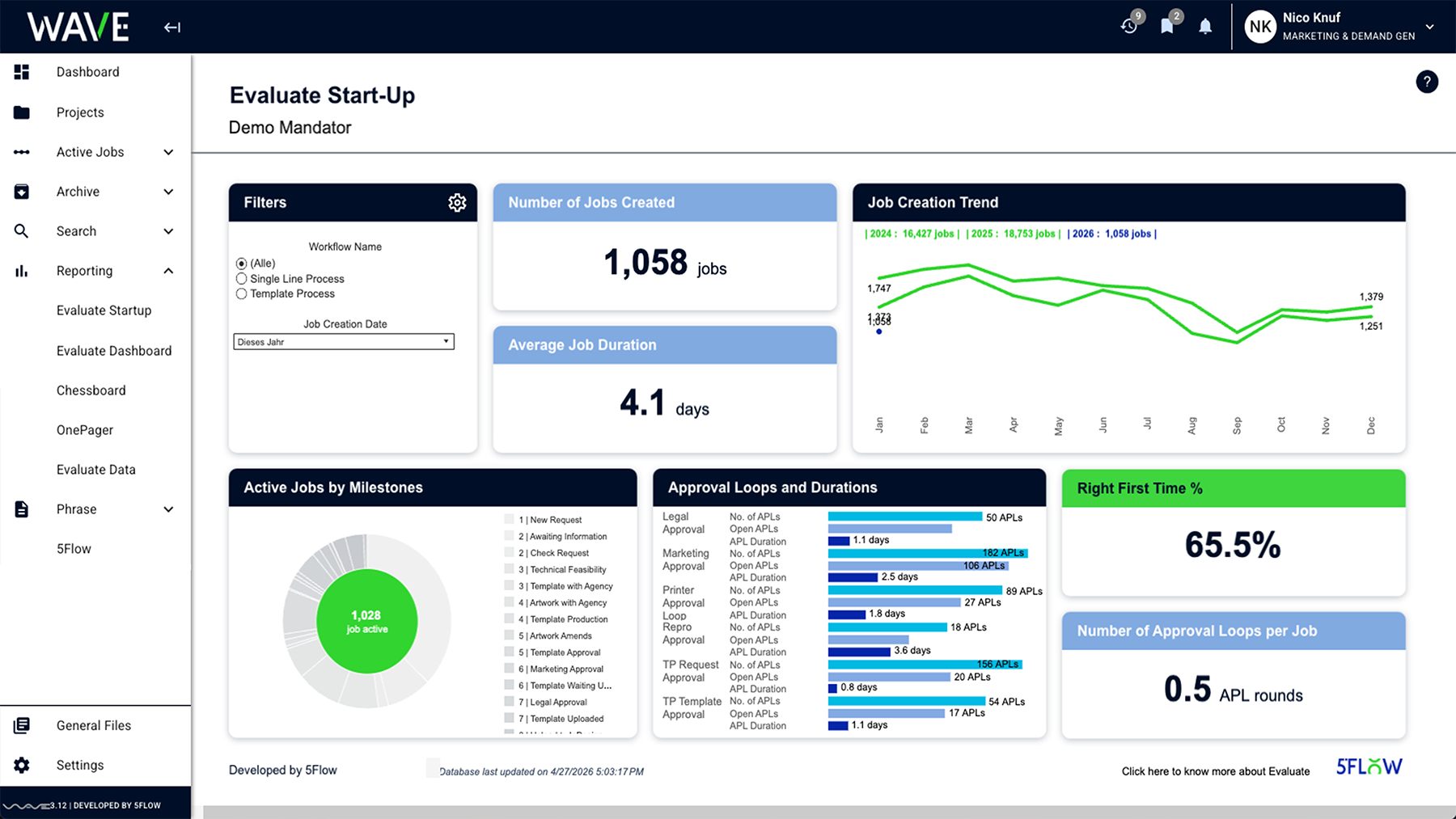The height and width of the screenshot is (819, 1456).
Task: Toggle legend box for 1 | New Request
Action: click(509, 520)
